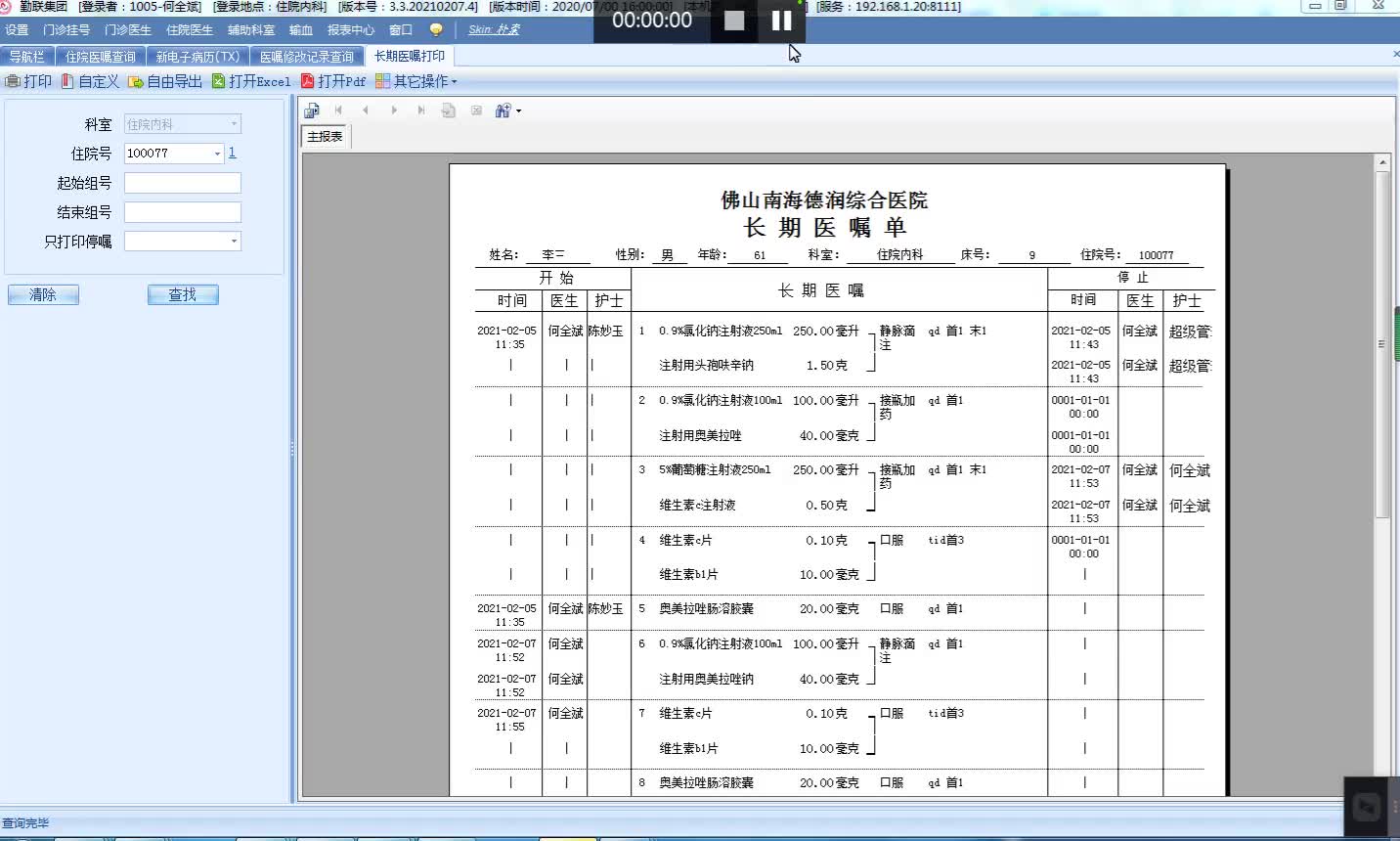Click the 起始组号 input field
This screenshot has width=1400, height=841.
(x=183, y=183)
